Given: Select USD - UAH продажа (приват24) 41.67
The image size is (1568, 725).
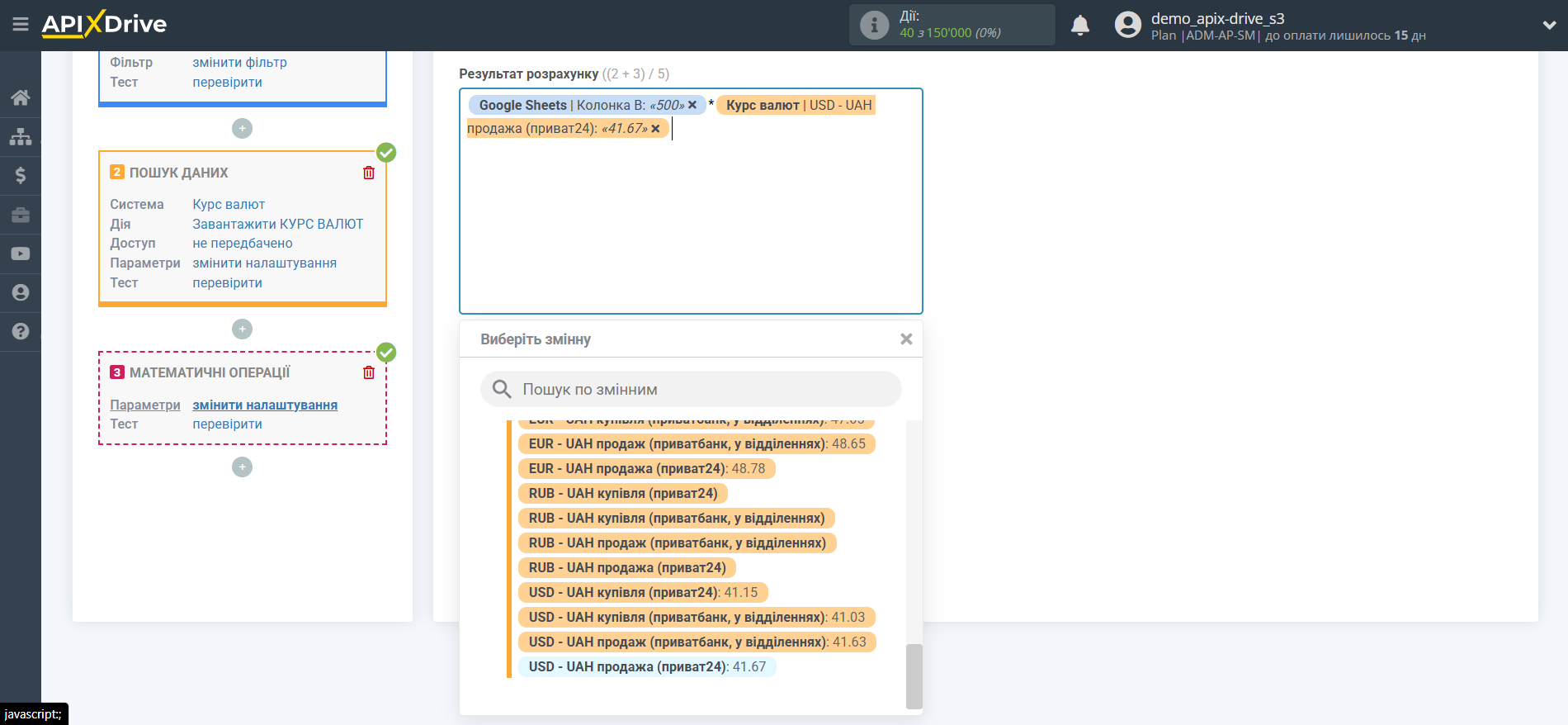Looking at the screenshot, I should [x=647, y=666].
